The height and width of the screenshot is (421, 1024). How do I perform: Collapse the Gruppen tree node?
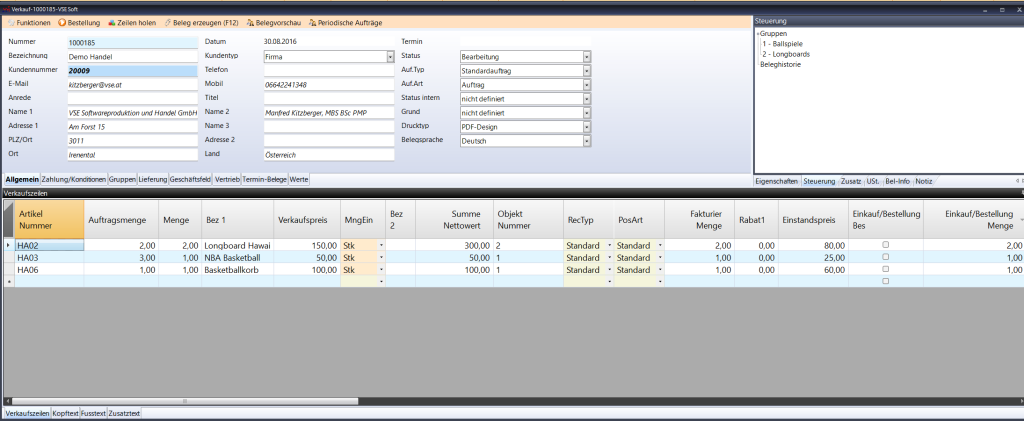(758, 34)
